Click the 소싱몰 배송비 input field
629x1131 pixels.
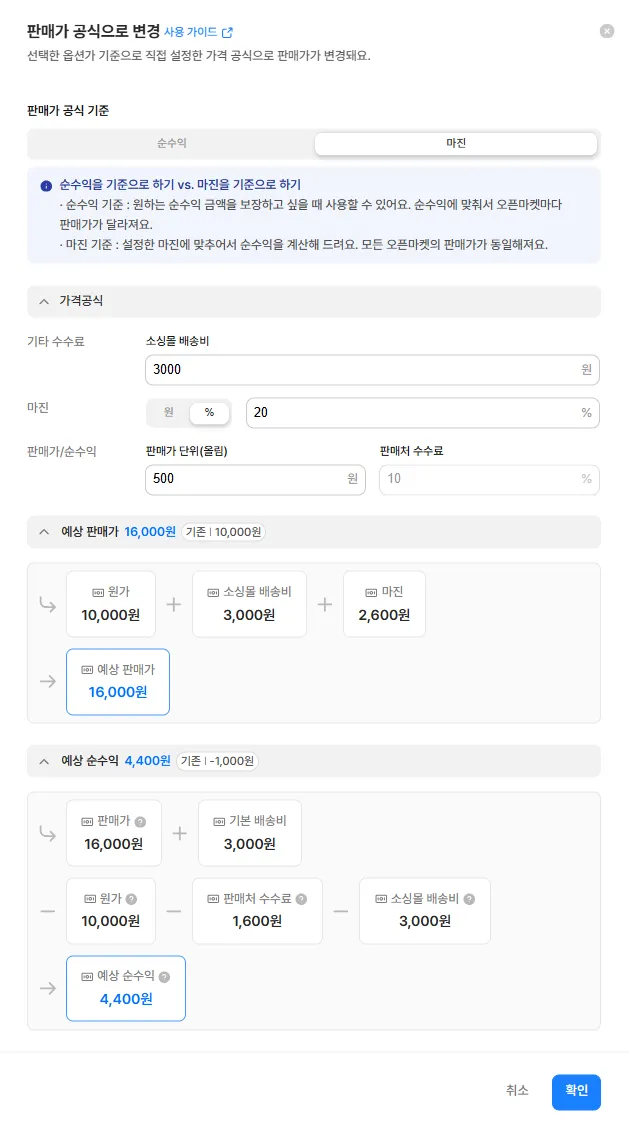tap(372, 369)
